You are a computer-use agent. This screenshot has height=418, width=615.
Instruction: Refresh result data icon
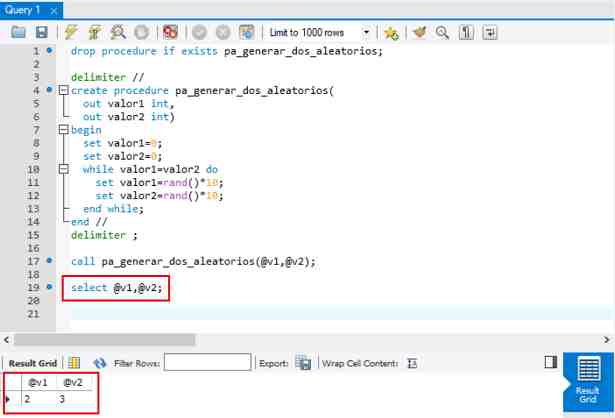pyautogui.click(x=100, y=363)
